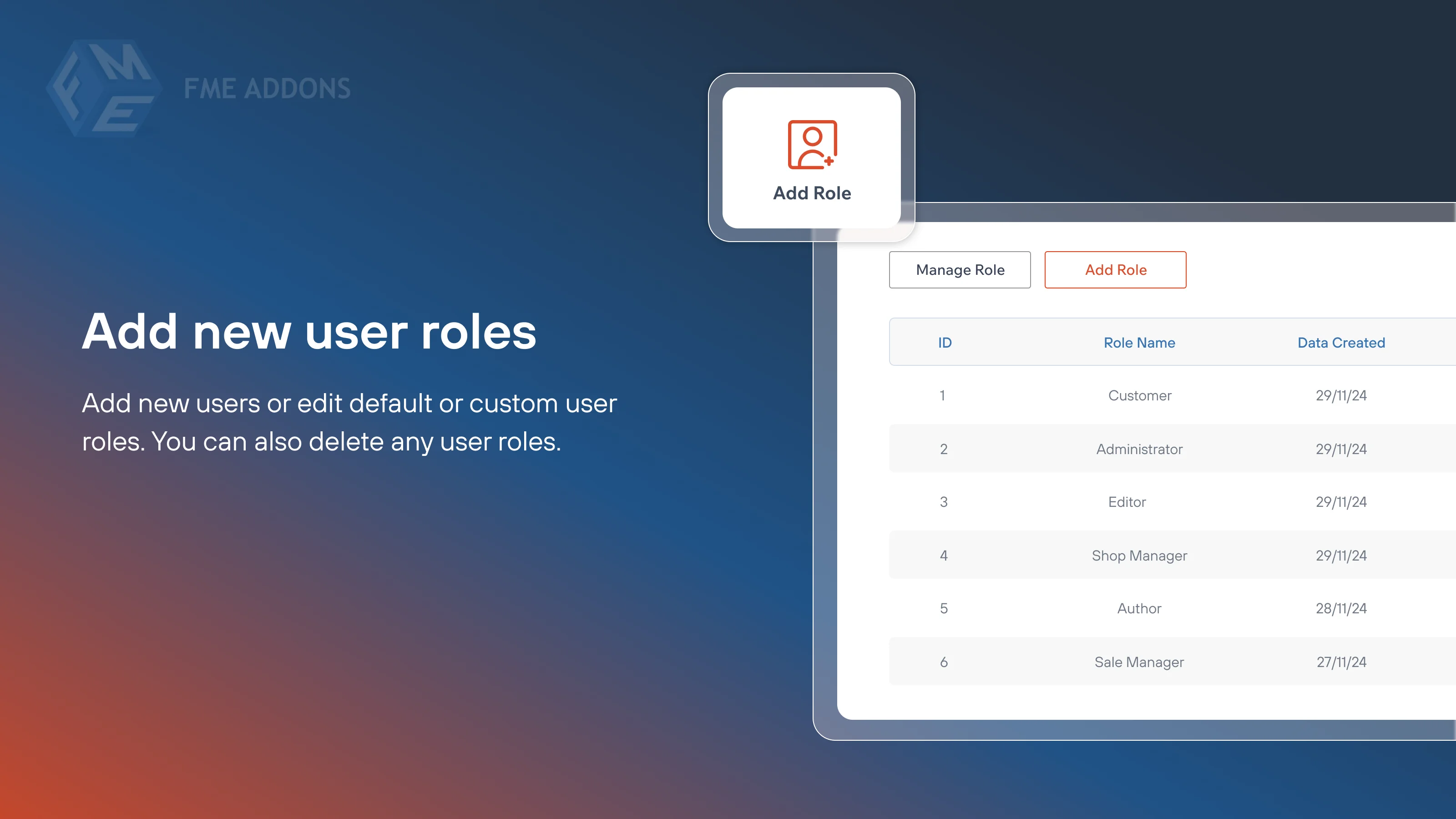The width and height of the screenshot is (1456, 819).
Task: Click the Shop Manager role
Action: [x=1139, y=555]
